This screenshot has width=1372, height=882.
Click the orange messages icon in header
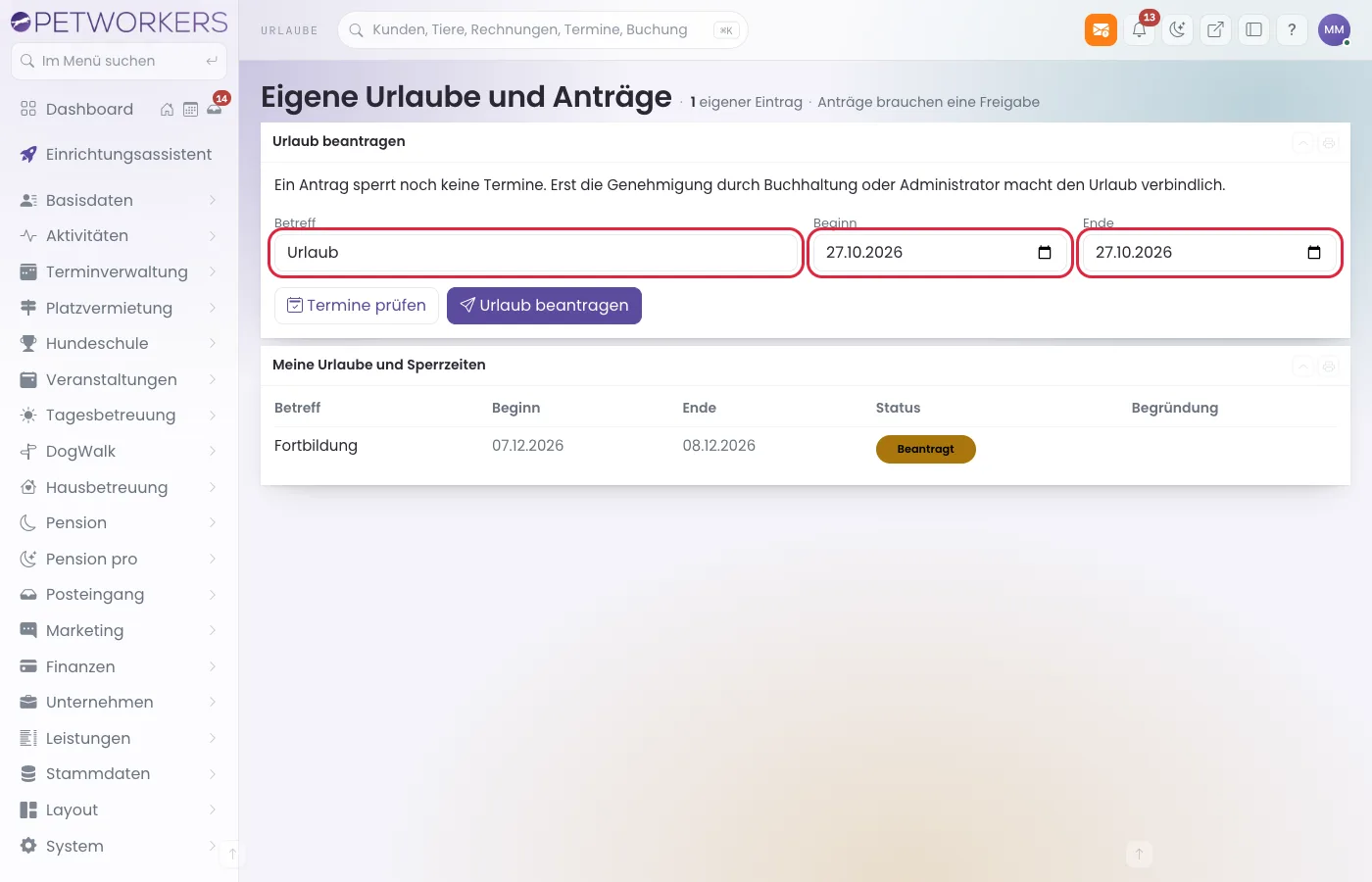coord(1101,29)
